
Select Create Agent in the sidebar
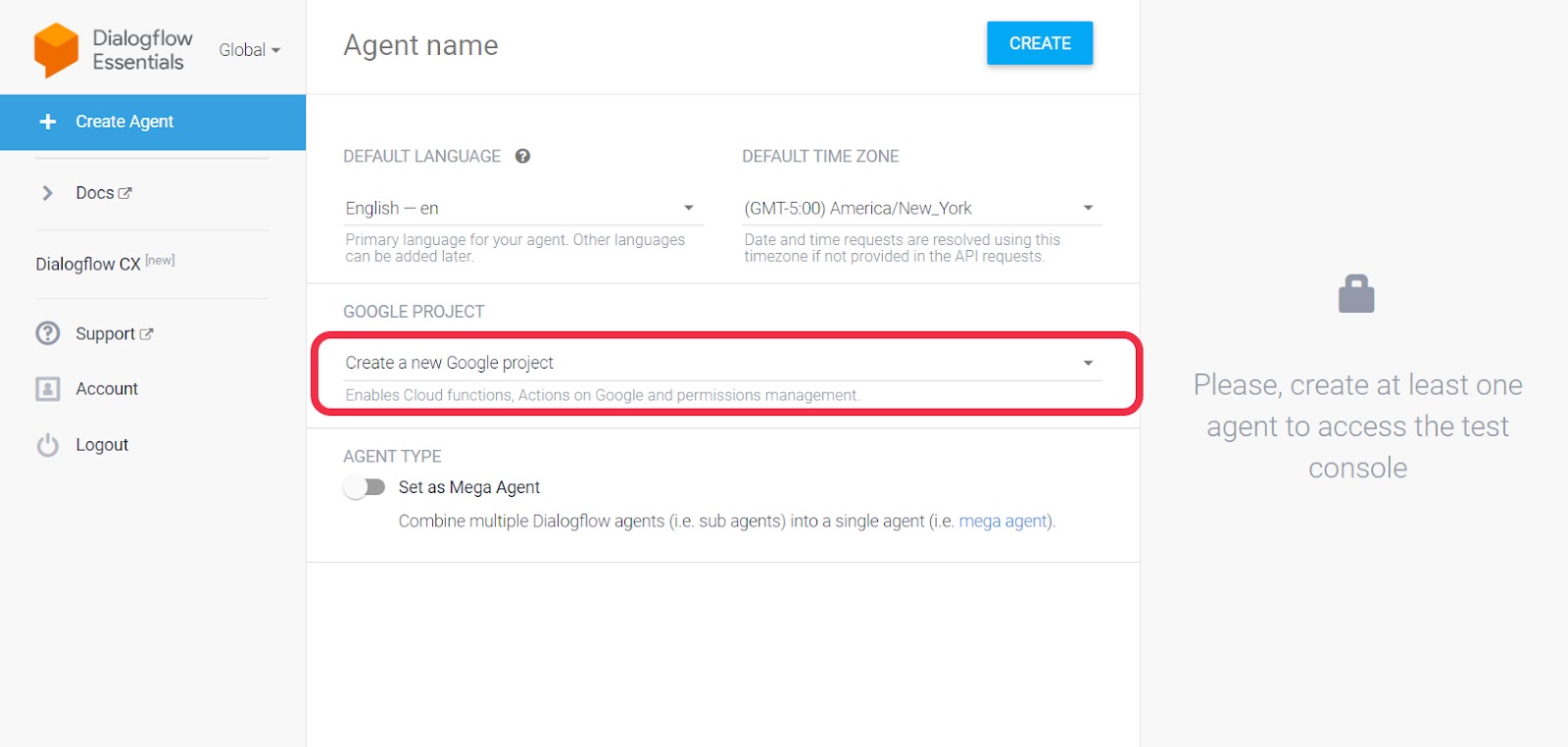tap(153, 122)
